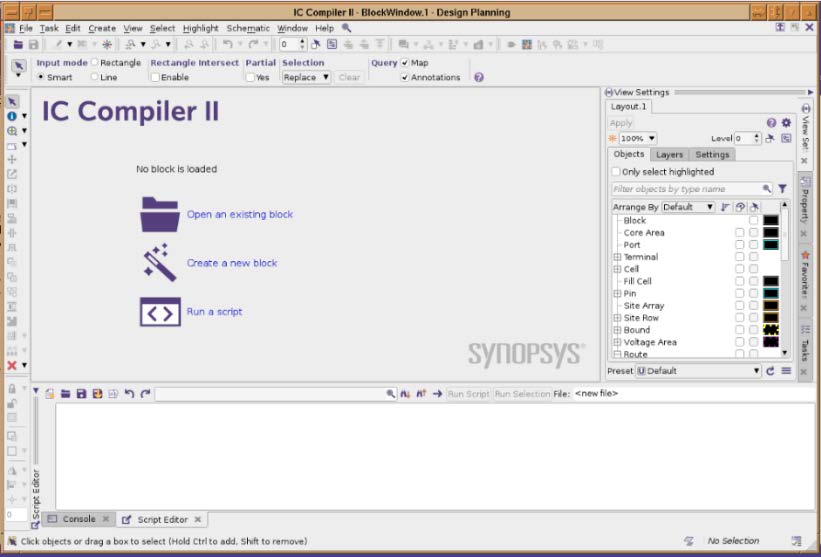Click the redo arrow in Script Editor toolbar
Image resolution: width=821 pixels, height=557 pixels.
[x=145, y=394]
